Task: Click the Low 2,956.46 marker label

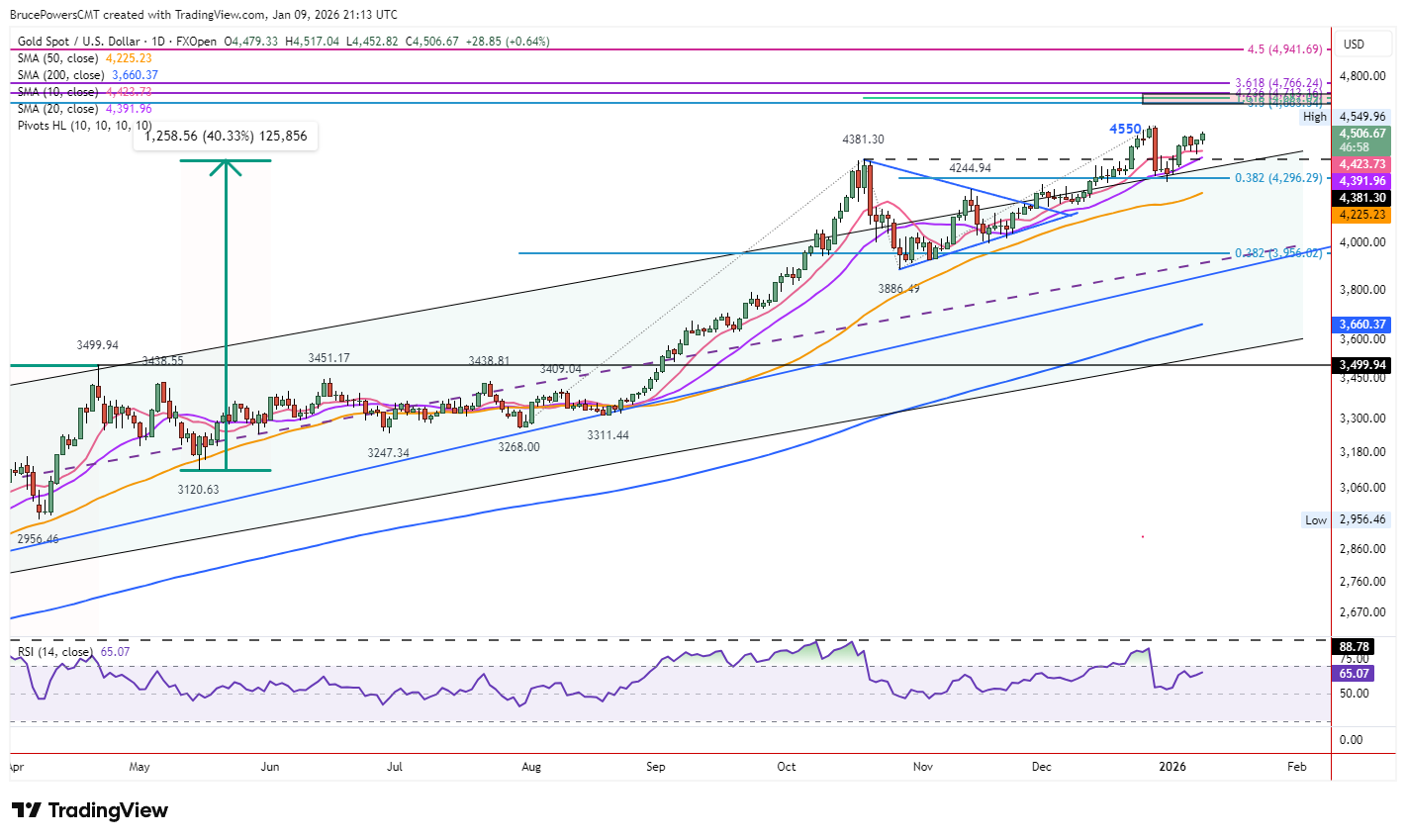Action: point(1346,519)
